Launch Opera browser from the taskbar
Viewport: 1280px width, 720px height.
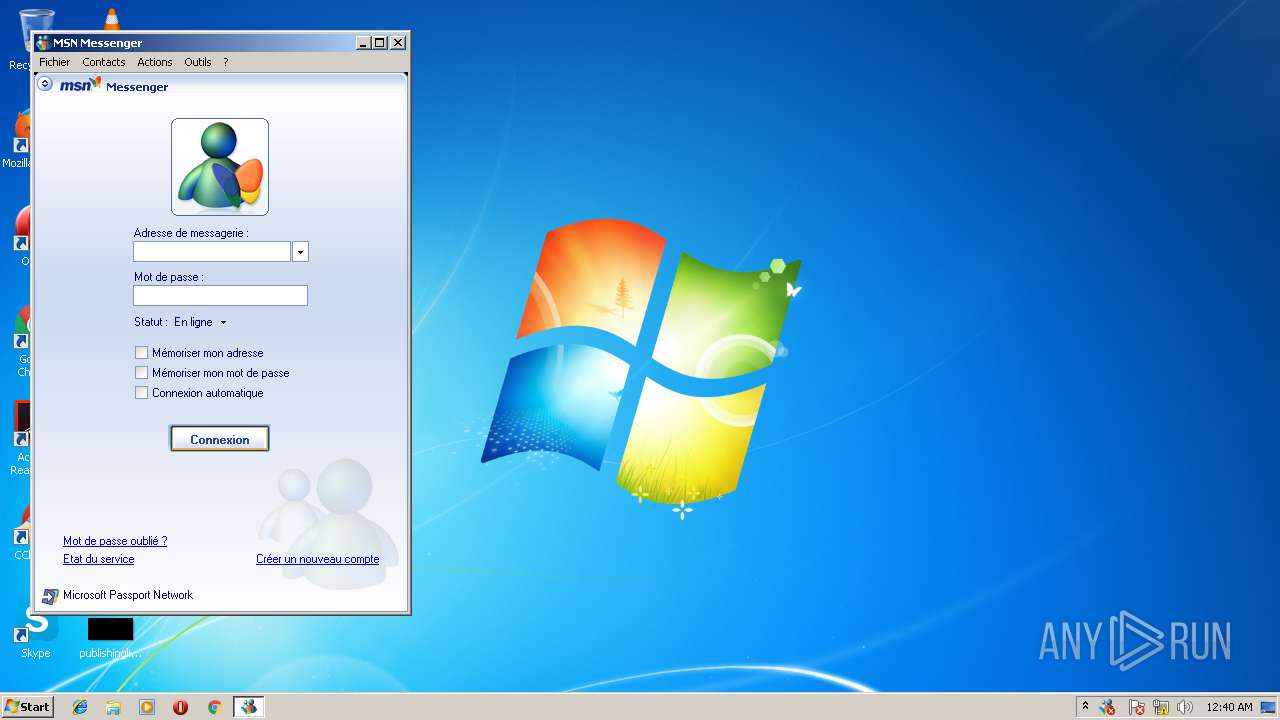tap(180, 707)
